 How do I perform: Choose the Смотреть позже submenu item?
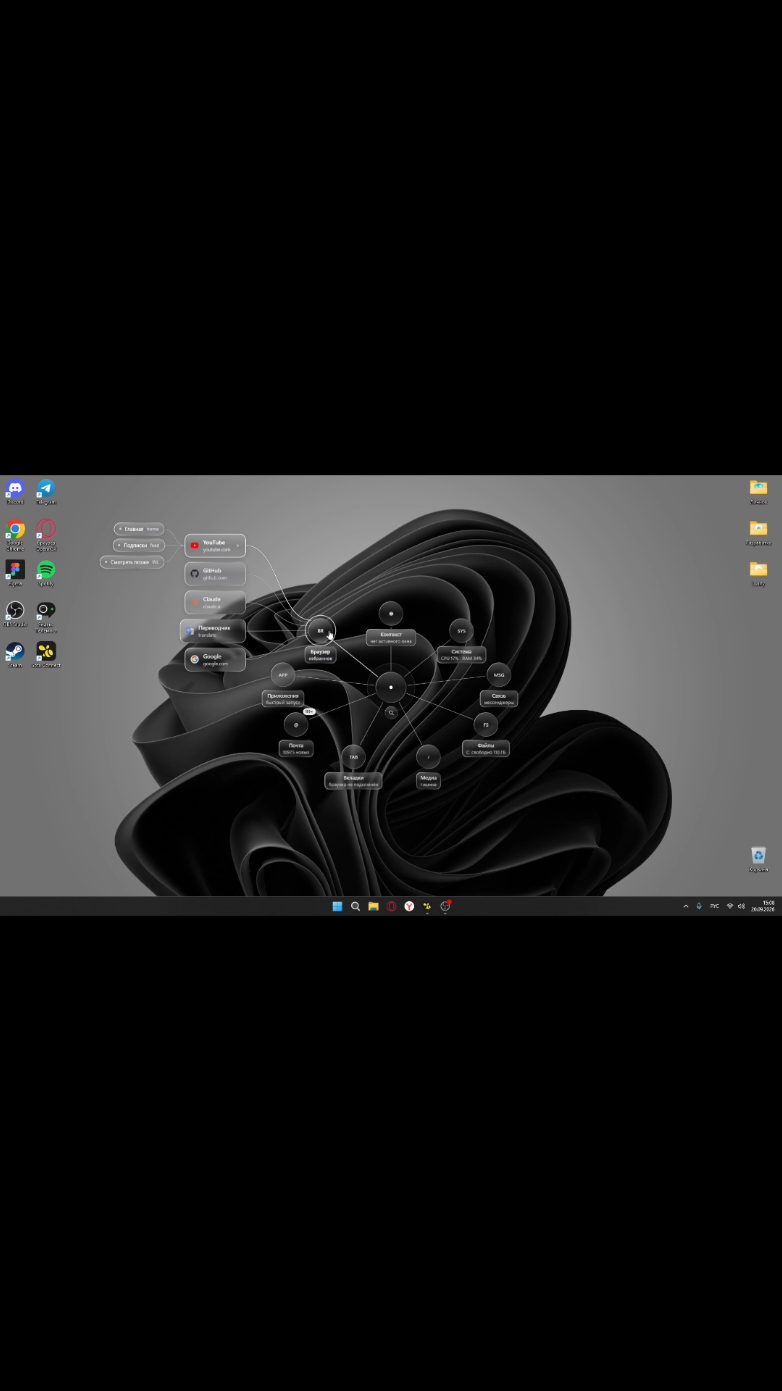click(131, 562)
